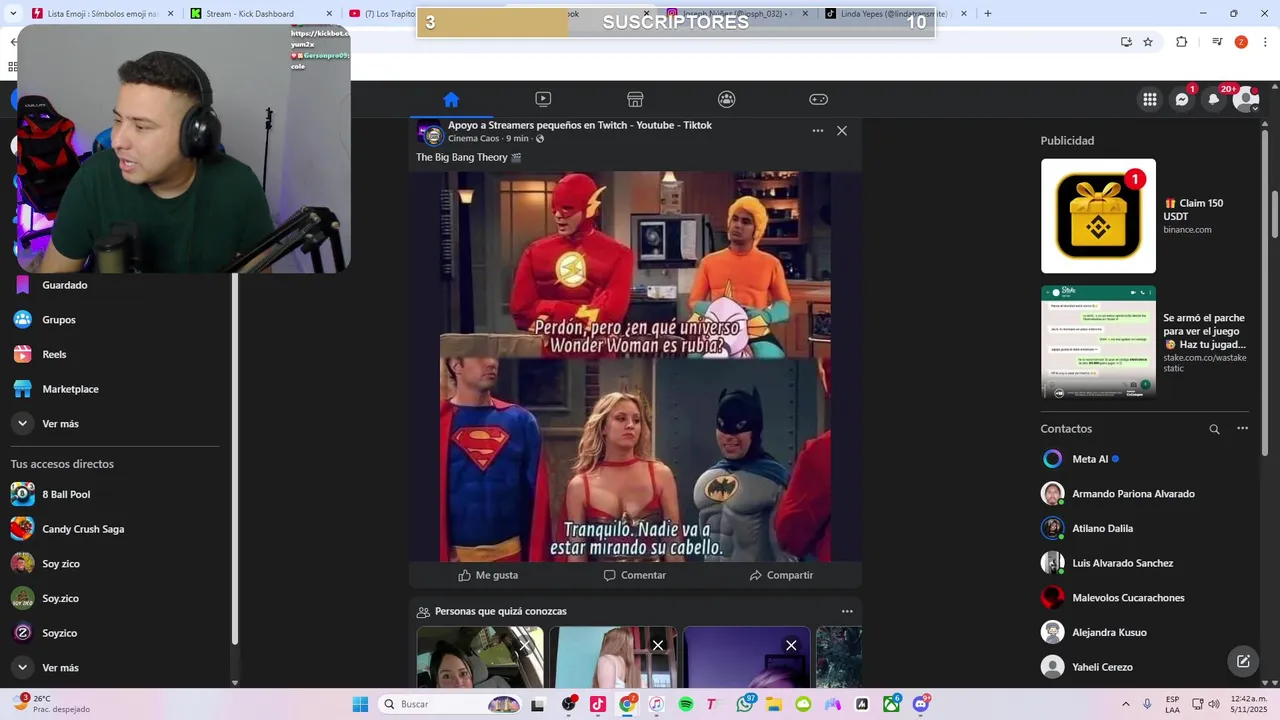Open the Facebook Video tab
Viewport: 1280px width, 720px height.
[x=543, y=99]
